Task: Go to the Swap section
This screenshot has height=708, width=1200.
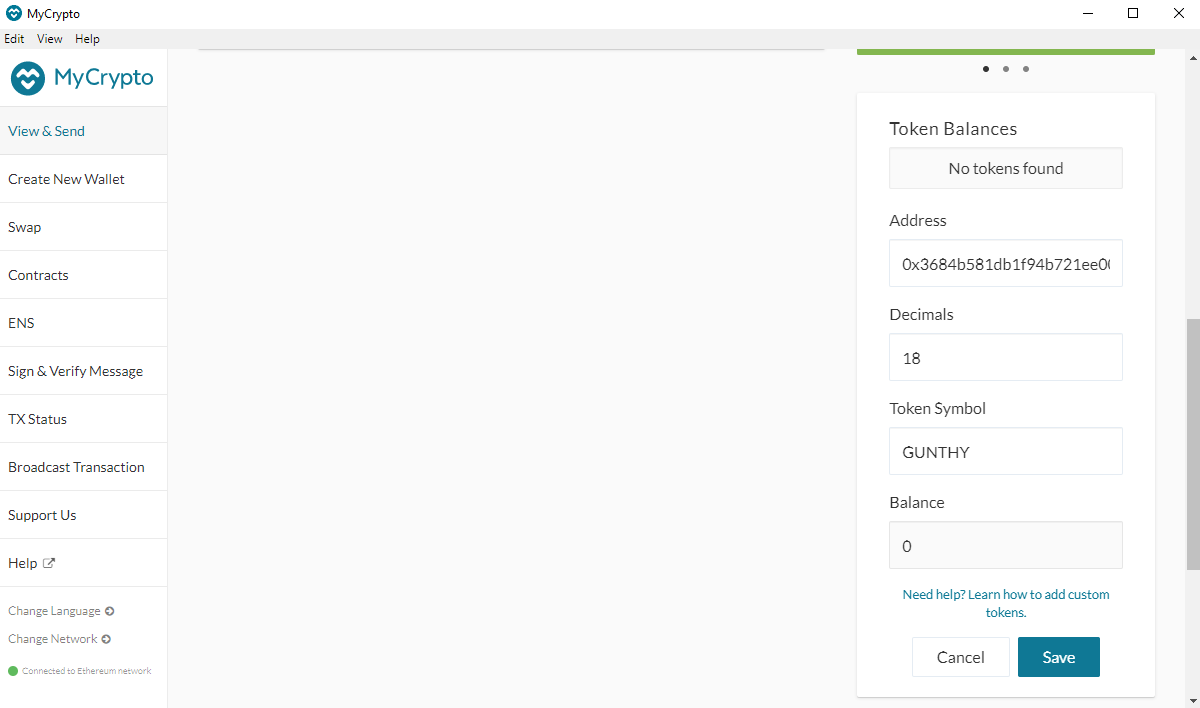Action: pyautogui.click(x=25, y=227)
